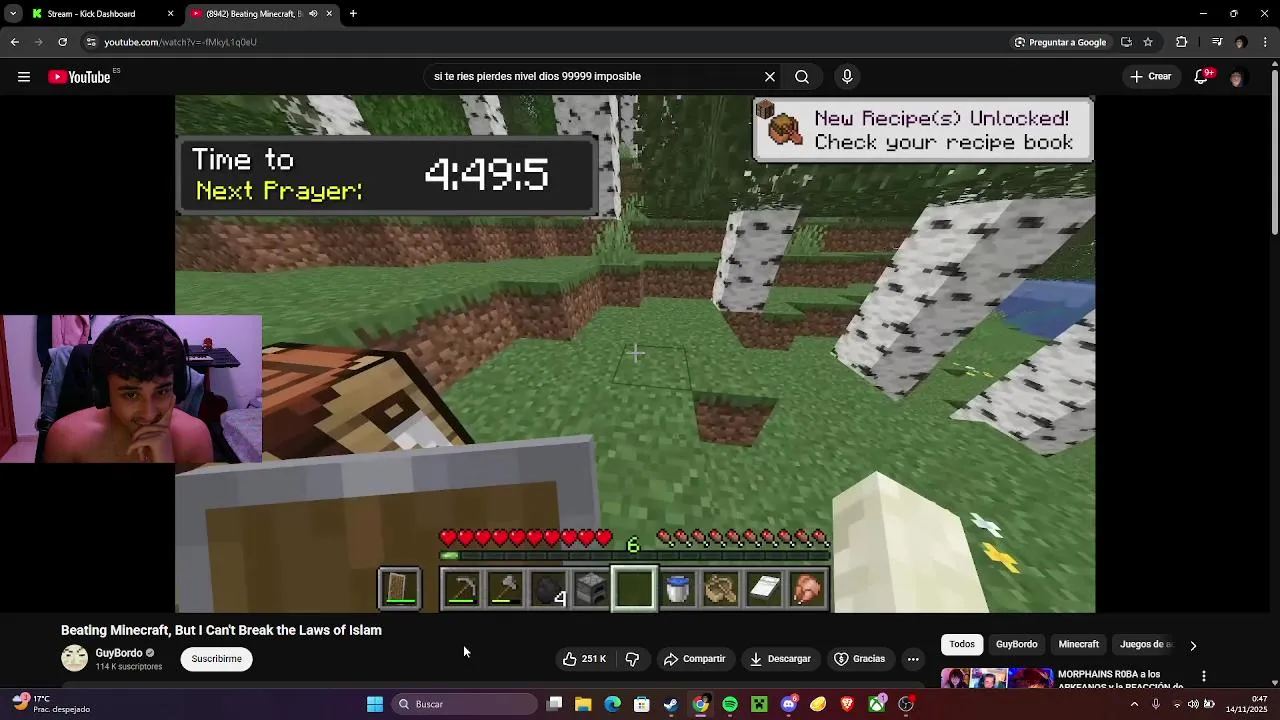1280x720 pixels.
Task: Open Discord from the taskbar
Action: [x=789, y=704]
